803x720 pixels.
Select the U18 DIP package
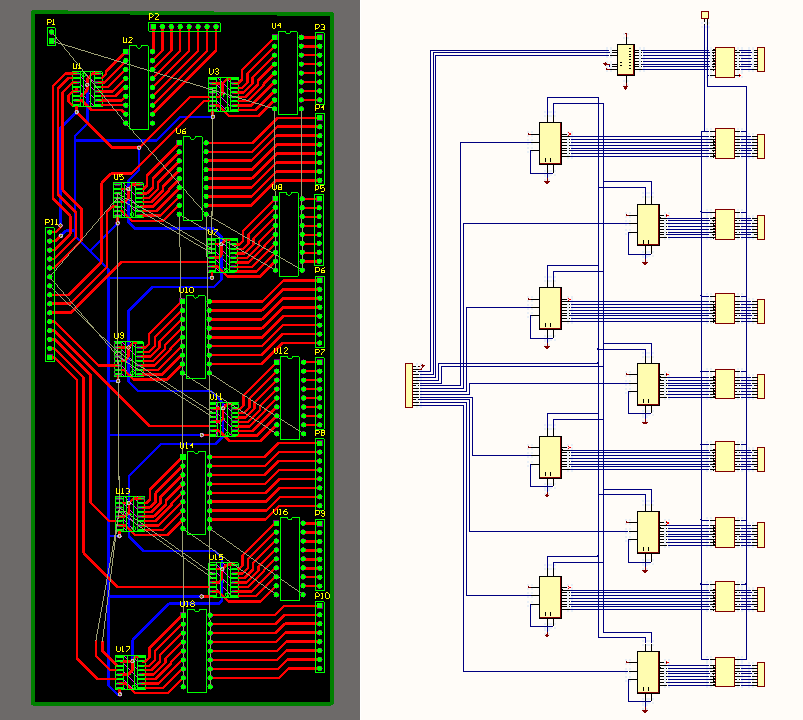tap(196, 650)
